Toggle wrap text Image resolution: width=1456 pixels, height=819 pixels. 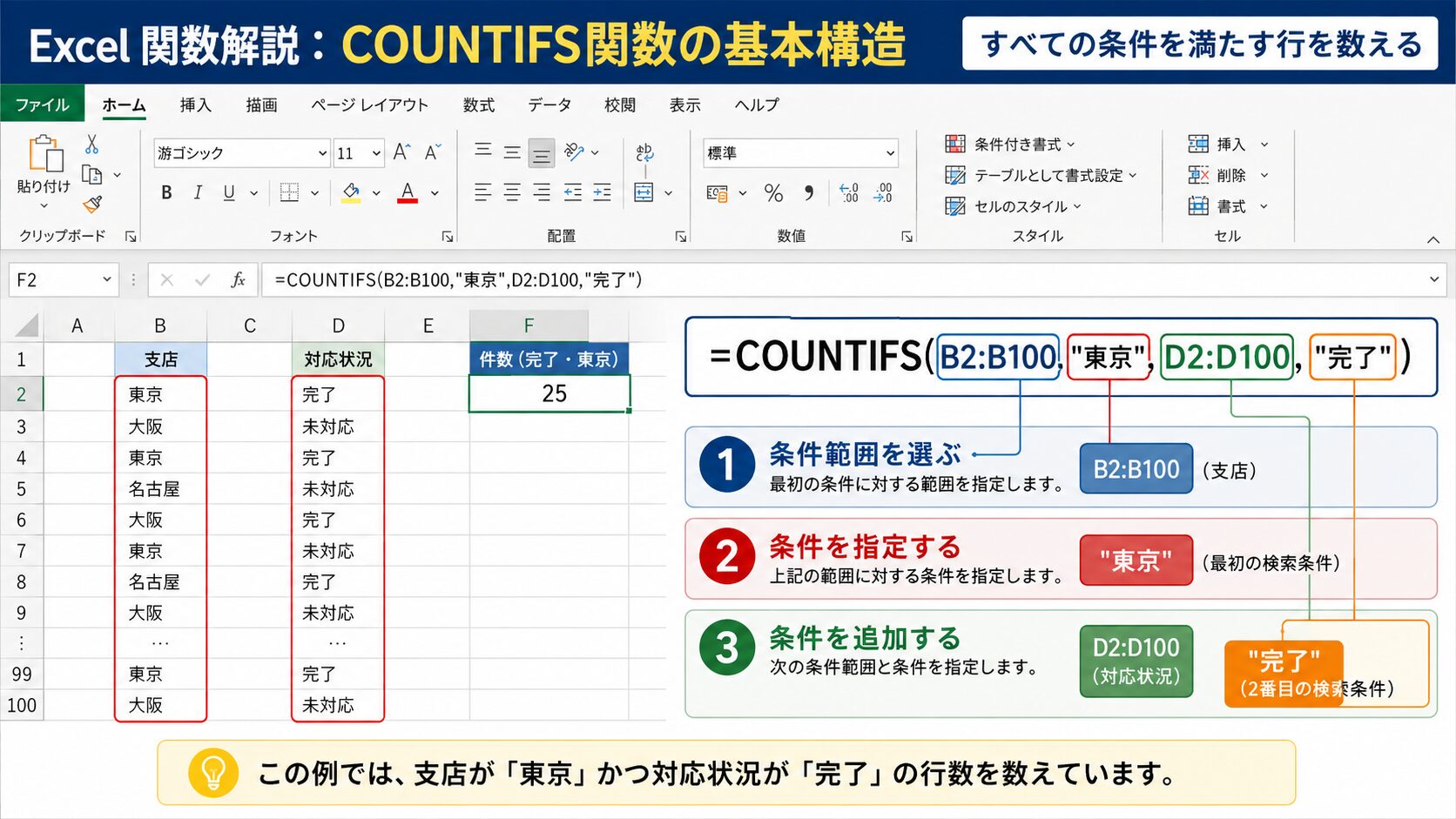click(644, 152)
